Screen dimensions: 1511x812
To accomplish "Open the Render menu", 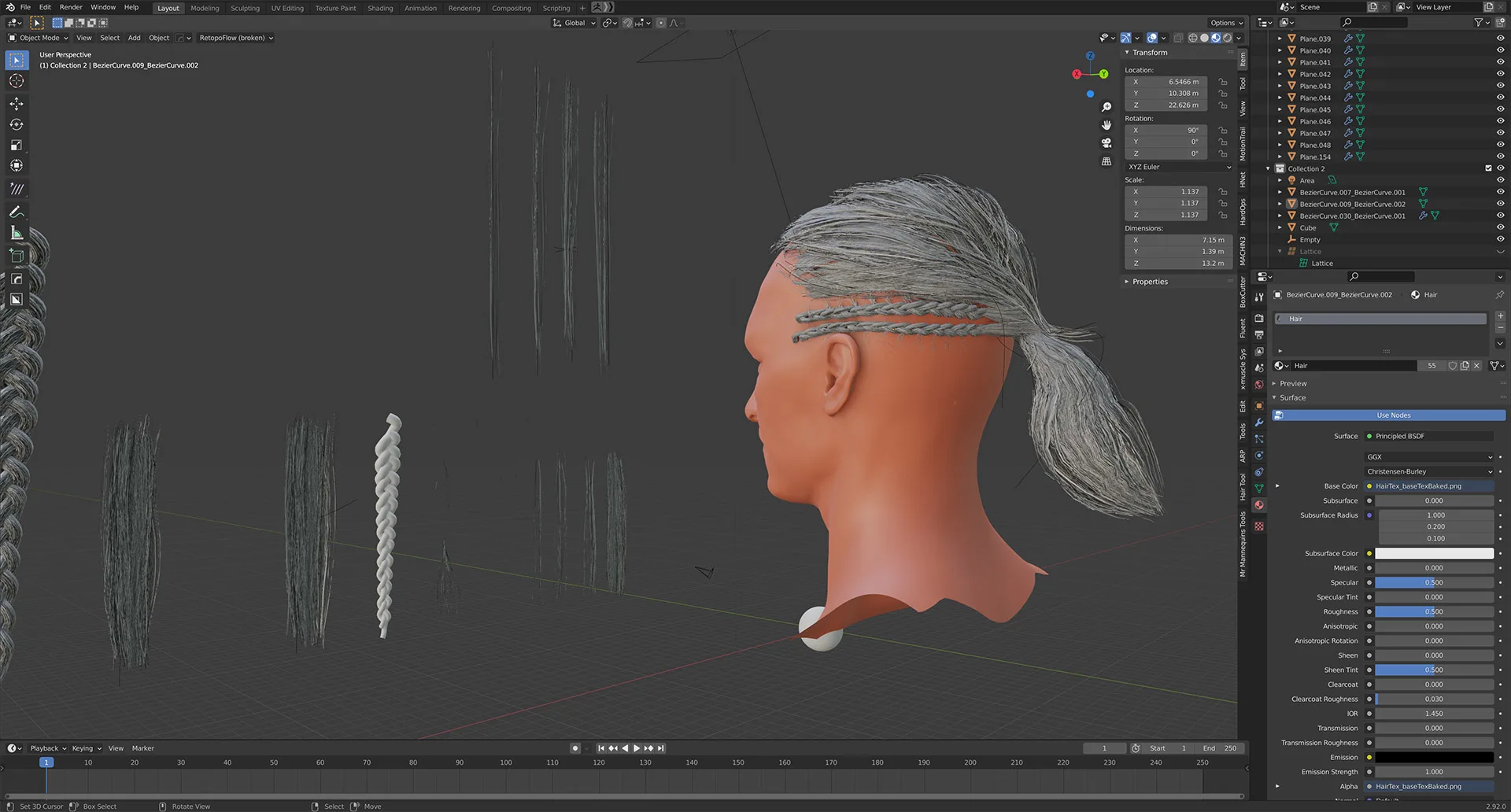I will coord(71,7).
